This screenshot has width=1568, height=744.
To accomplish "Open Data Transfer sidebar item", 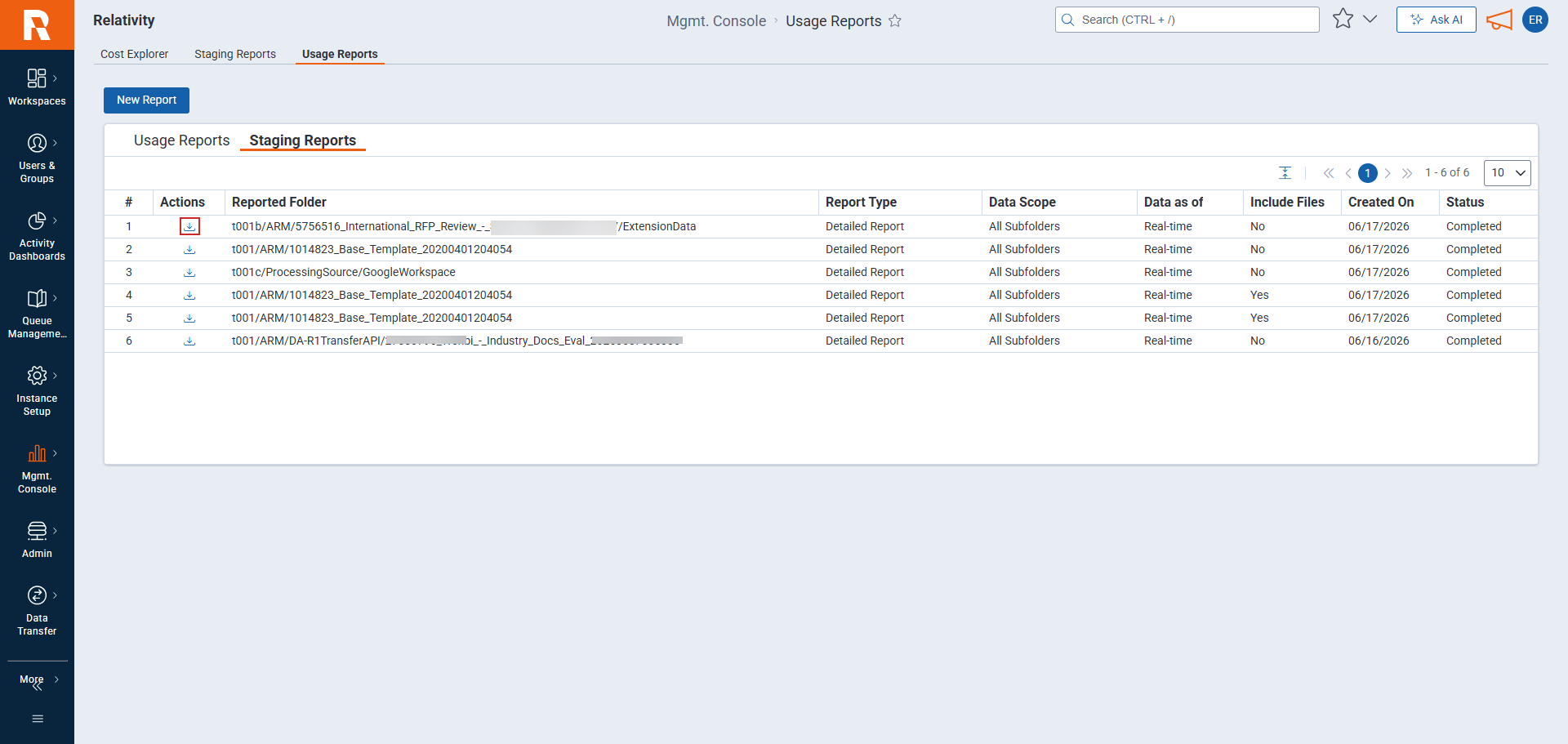I will tap(37, 611).
